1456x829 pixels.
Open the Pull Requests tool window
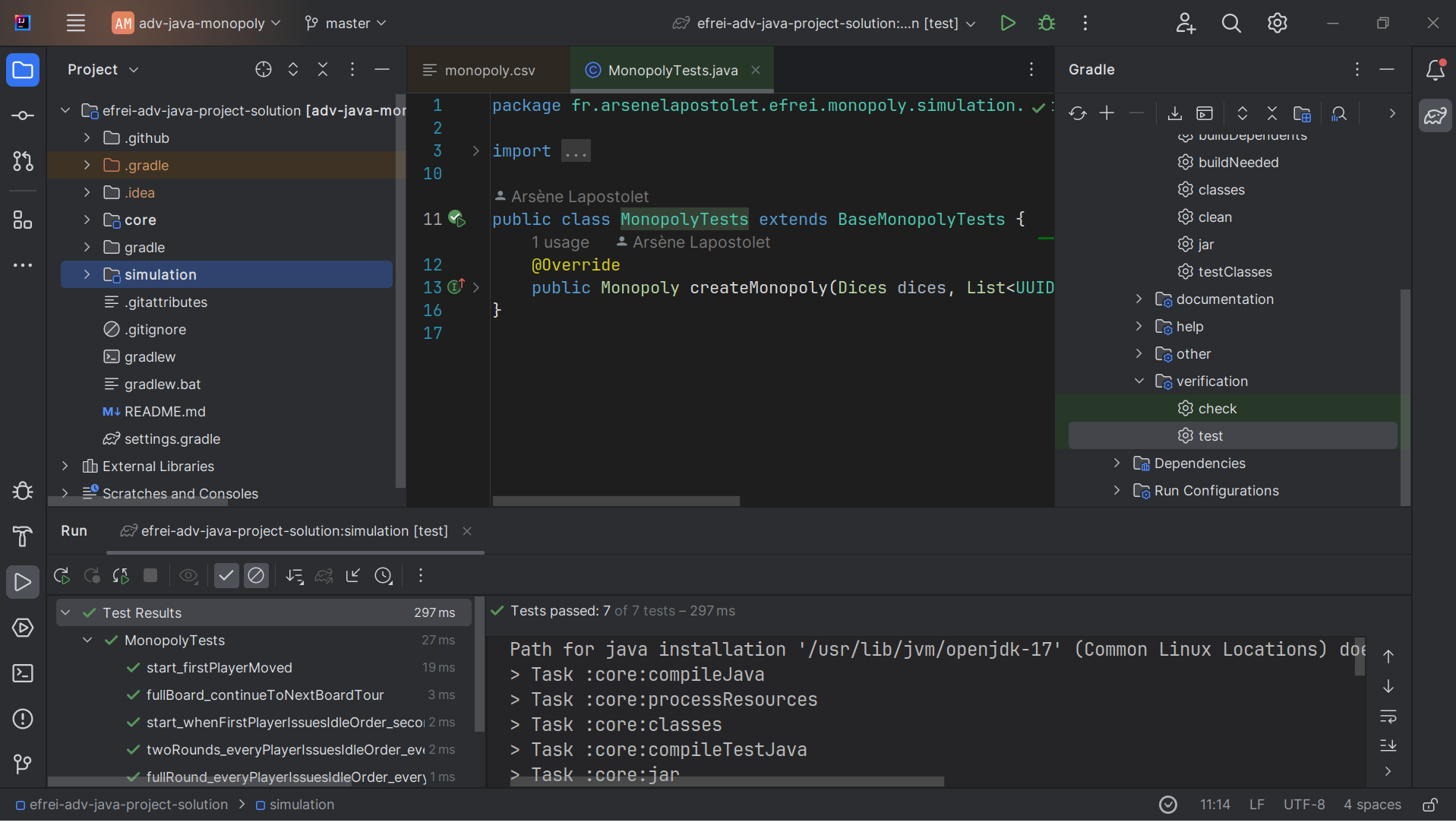[x=23, y=161]
